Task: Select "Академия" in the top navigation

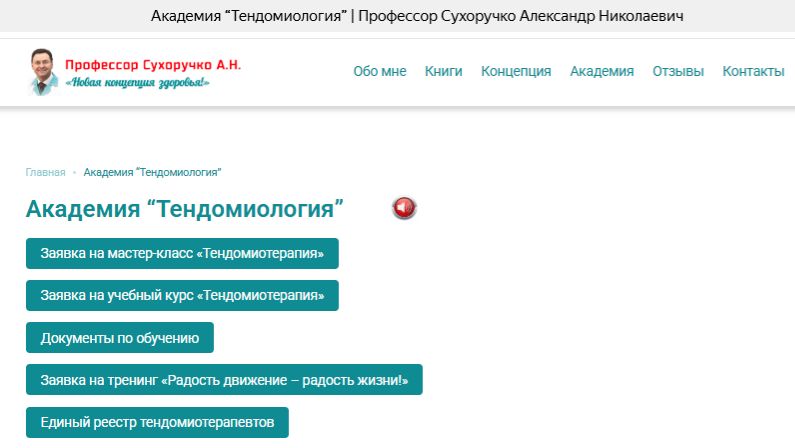Action: pyautogui.click(x=602, y=71)
